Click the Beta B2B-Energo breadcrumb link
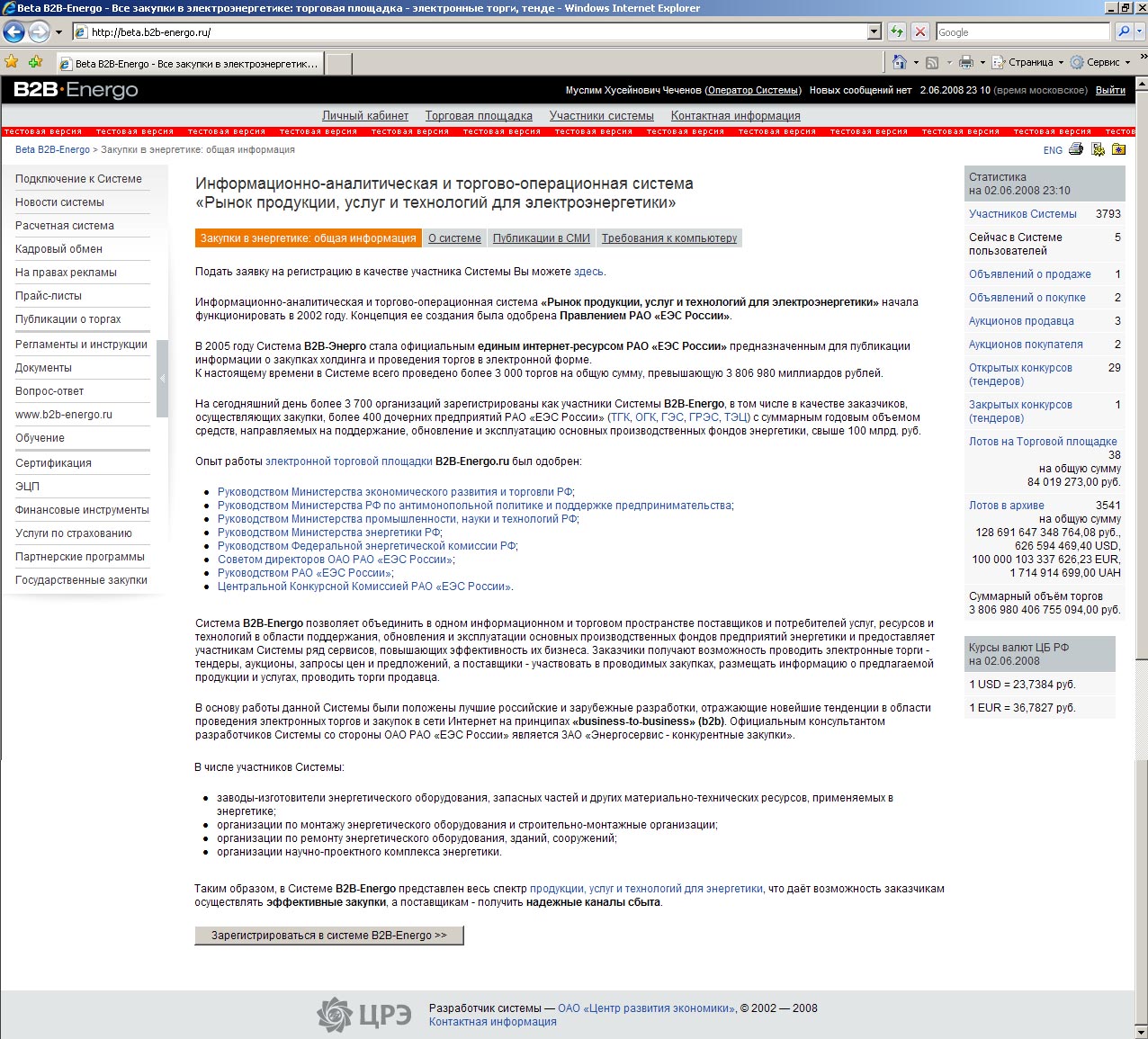Viewport: 1148px width, 1039px height. [52, 149]
